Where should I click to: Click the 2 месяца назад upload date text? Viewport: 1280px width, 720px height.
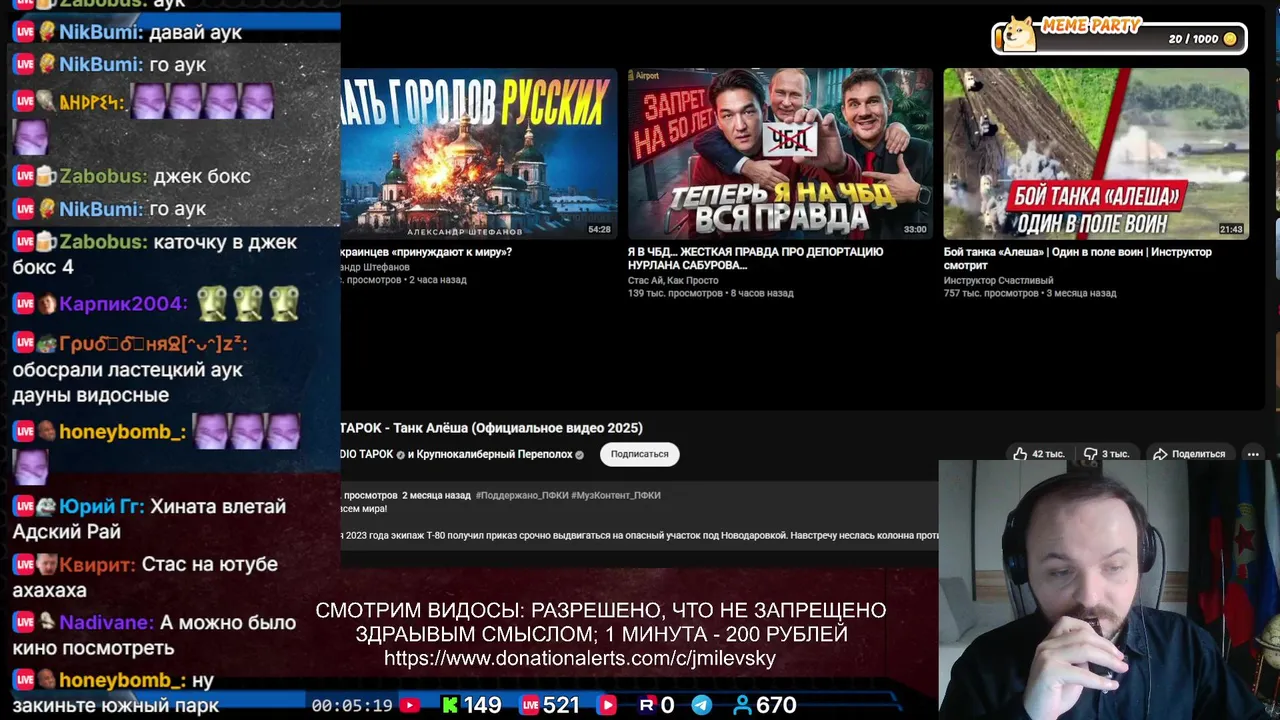[436, 495]
